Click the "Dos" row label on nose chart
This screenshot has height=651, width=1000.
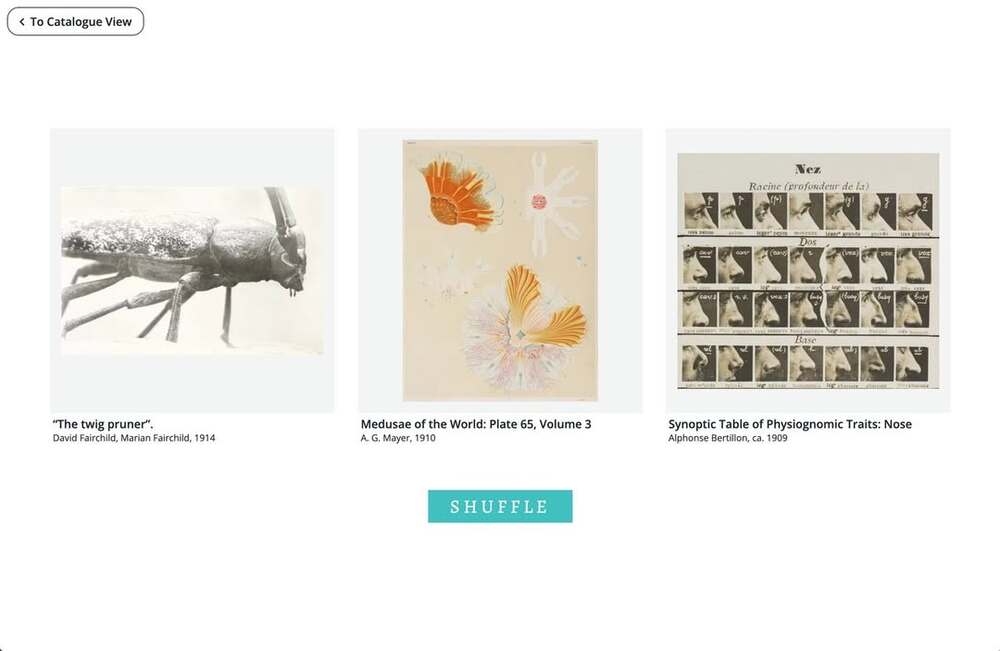tap(807, 242)
